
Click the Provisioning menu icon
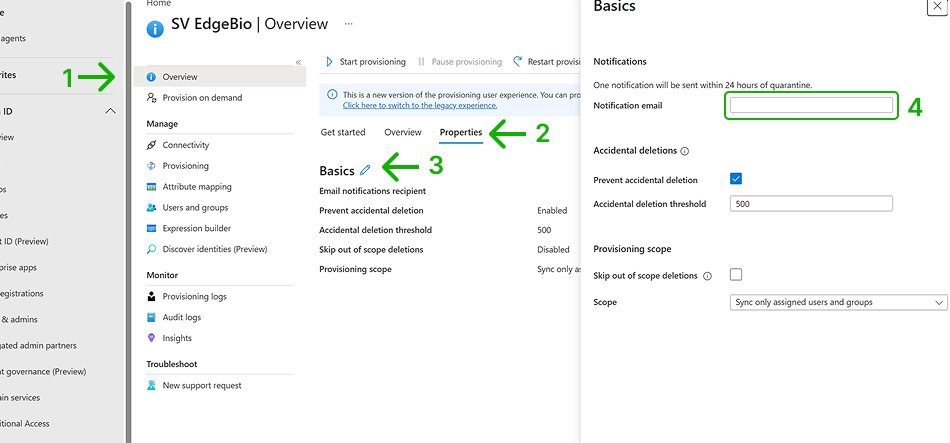click(x=151, y=166)
